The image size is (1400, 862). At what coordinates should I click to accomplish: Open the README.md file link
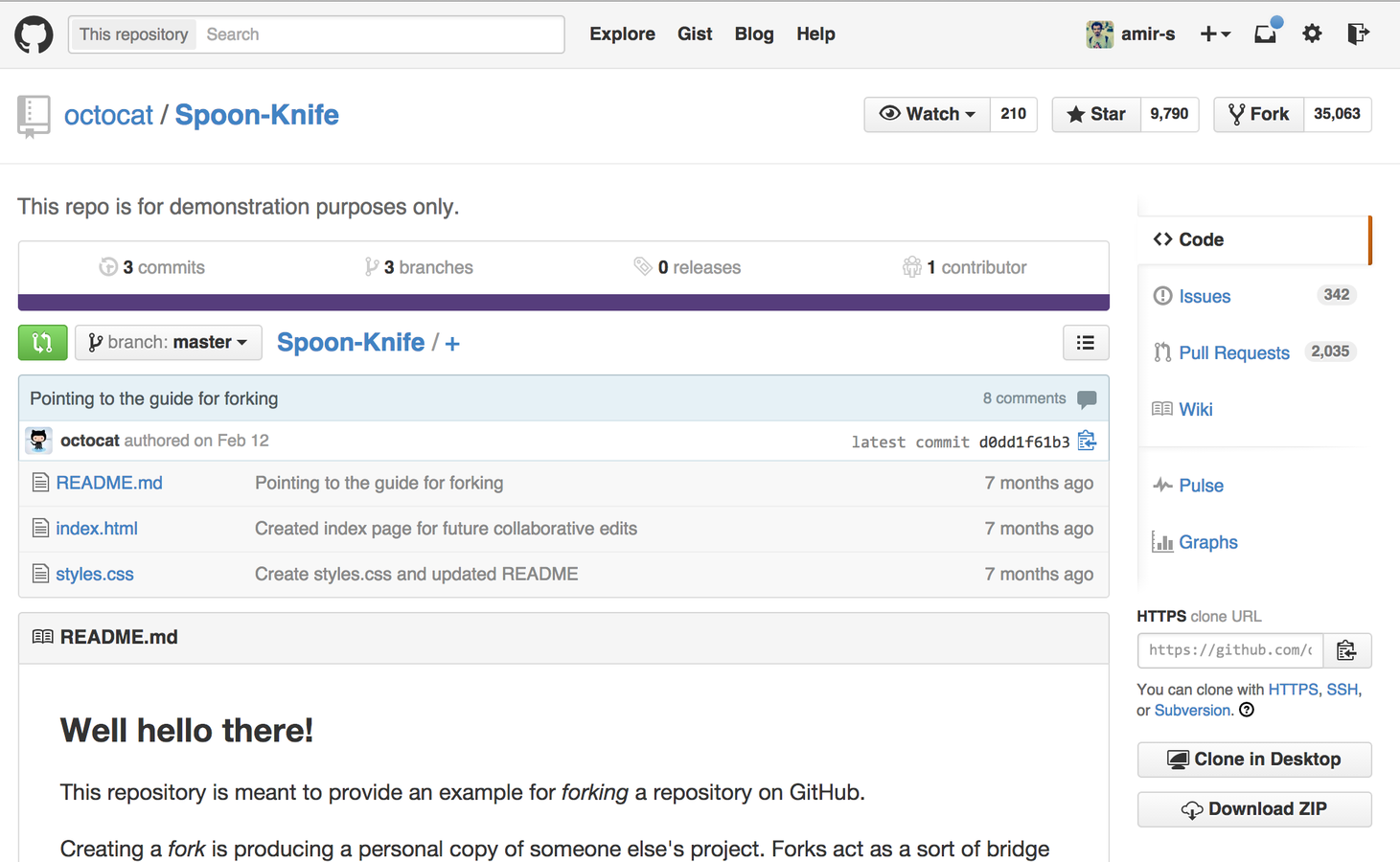pos(109,483)
